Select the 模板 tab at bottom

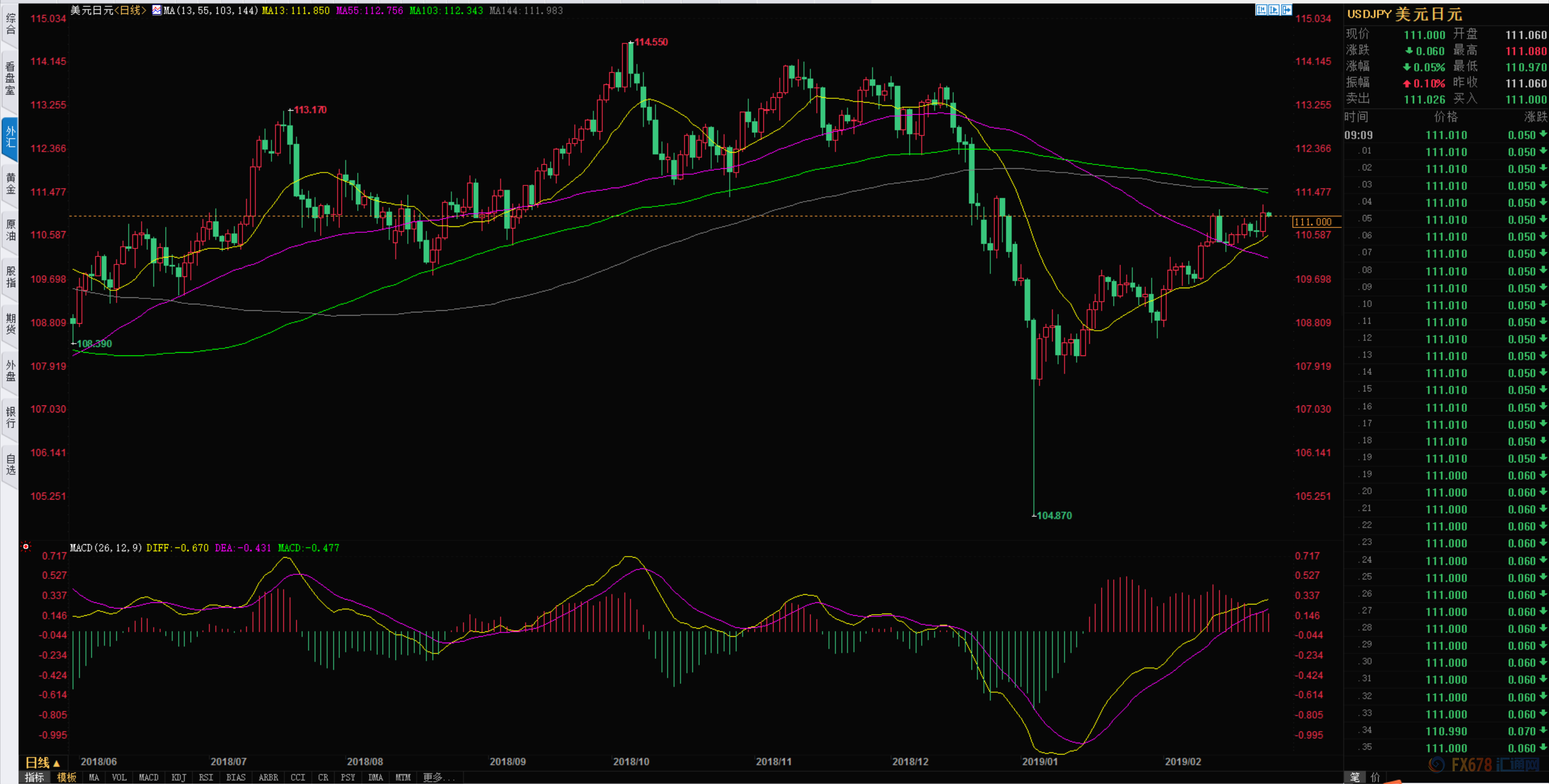coord(67,778)
